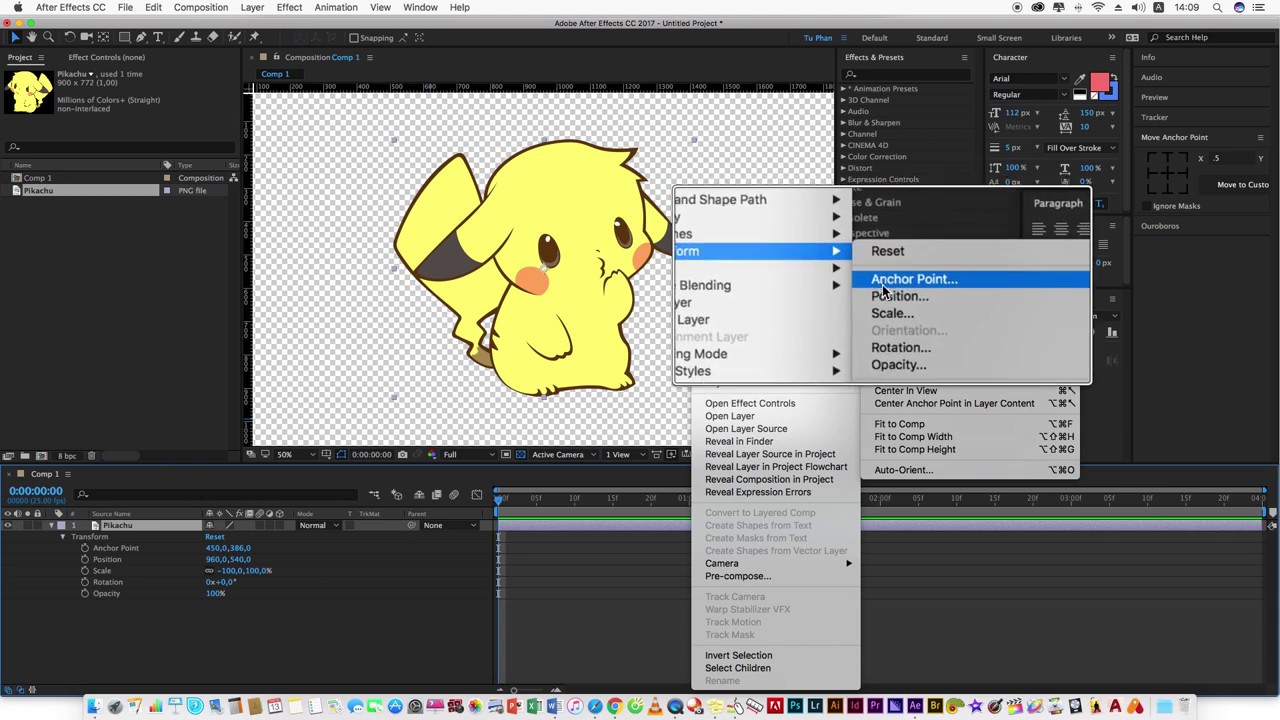Click the Motion Blur enable icon in timeline

pos(453,494)
